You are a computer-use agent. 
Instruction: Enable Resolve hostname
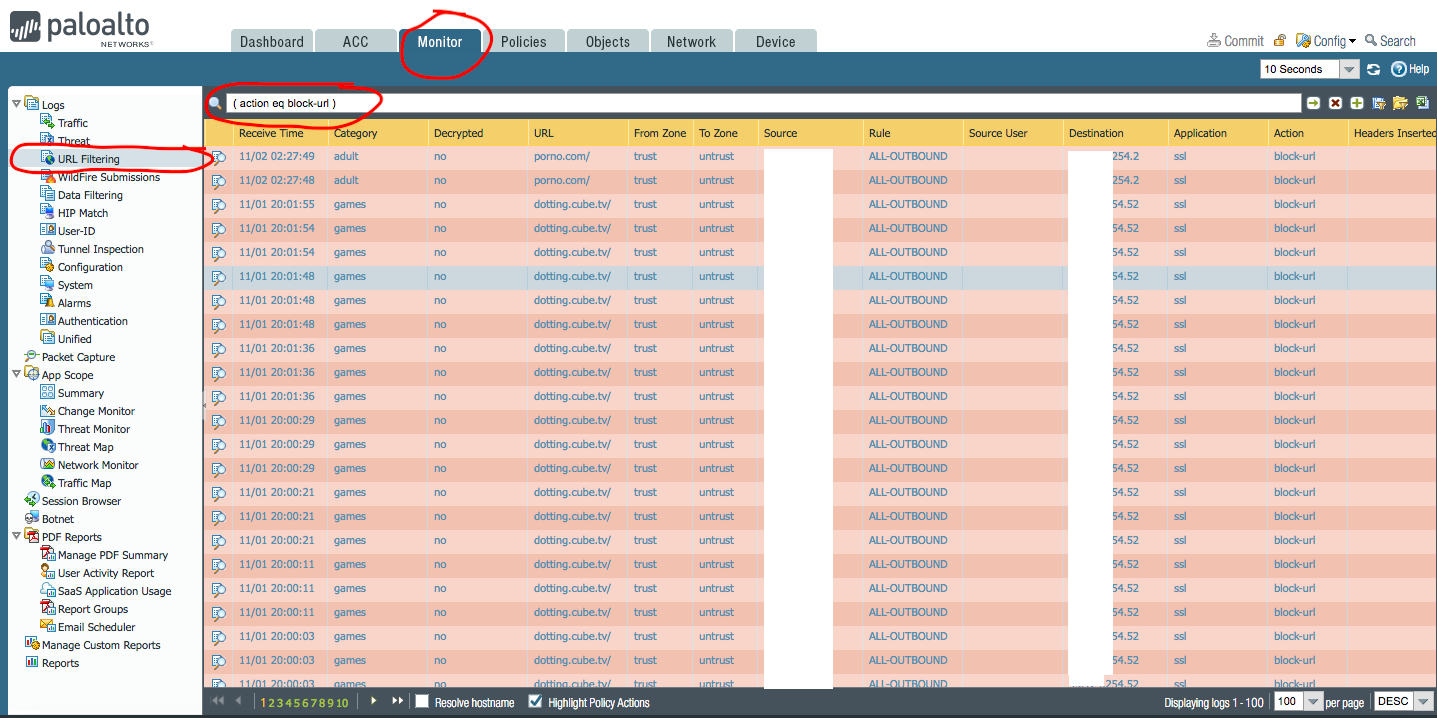point(421,702)
